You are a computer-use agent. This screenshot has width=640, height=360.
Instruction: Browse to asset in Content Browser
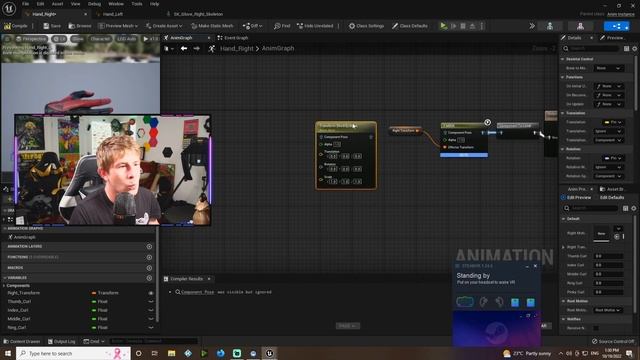pos(80,26)
